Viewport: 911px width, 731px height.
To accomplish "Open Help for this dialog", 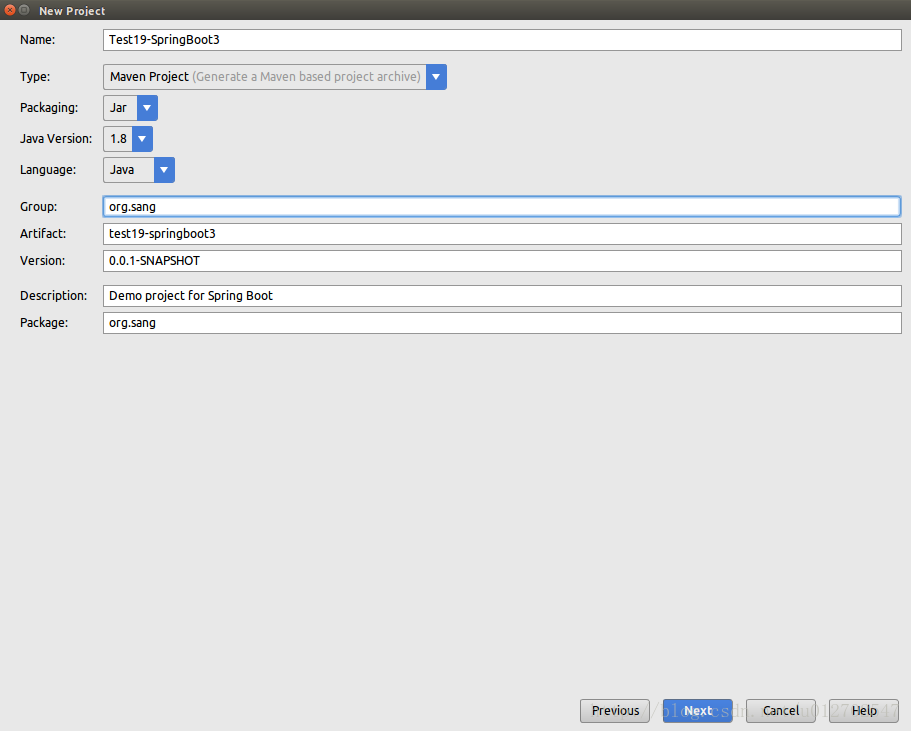I will 864,711.
